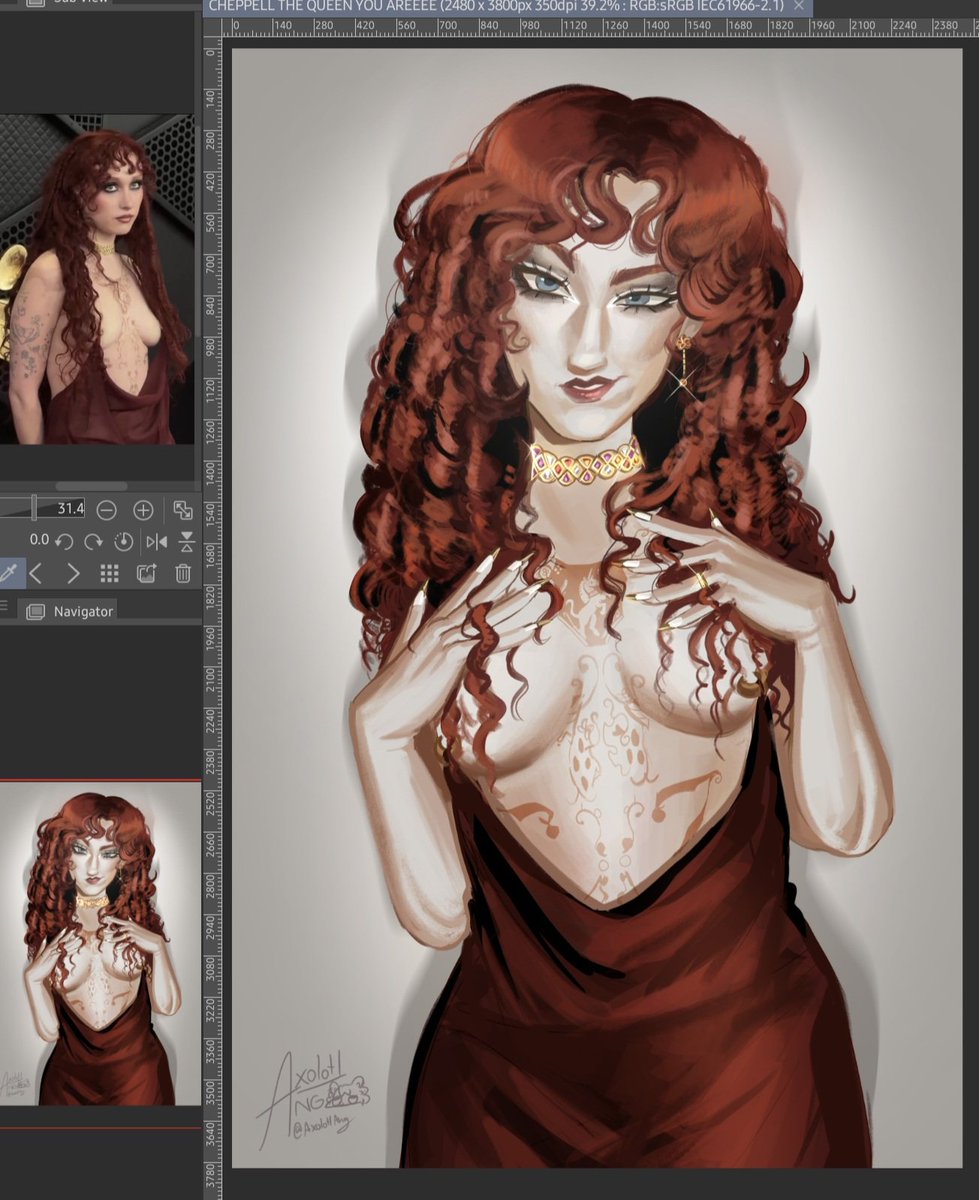Screen dimensions: 979x1200
Task: Delete the current Sub View image
Action: tap(183, 573)
